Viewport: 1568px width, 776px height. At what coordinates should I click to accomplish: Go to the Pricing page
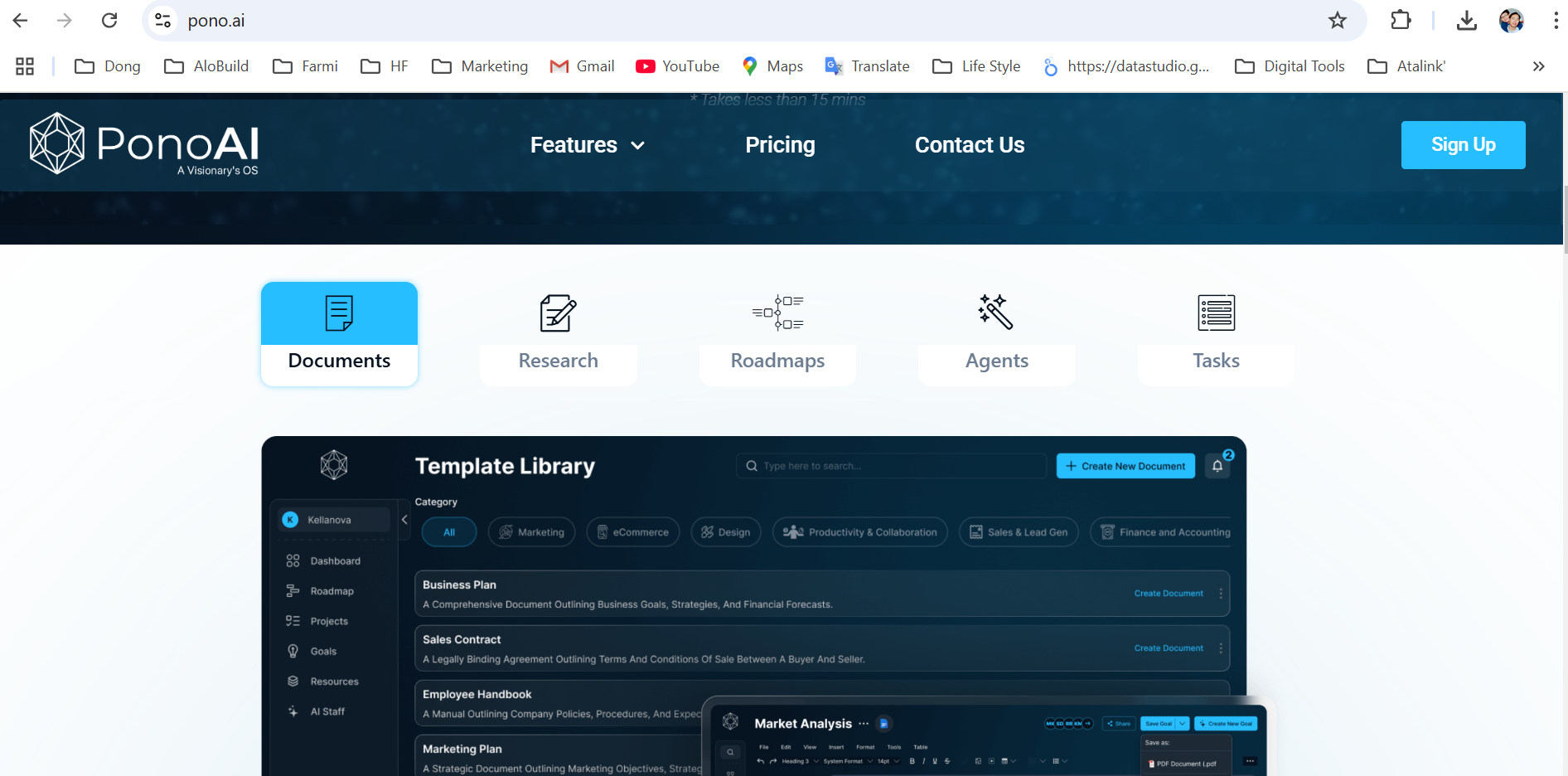click(780, 145)
